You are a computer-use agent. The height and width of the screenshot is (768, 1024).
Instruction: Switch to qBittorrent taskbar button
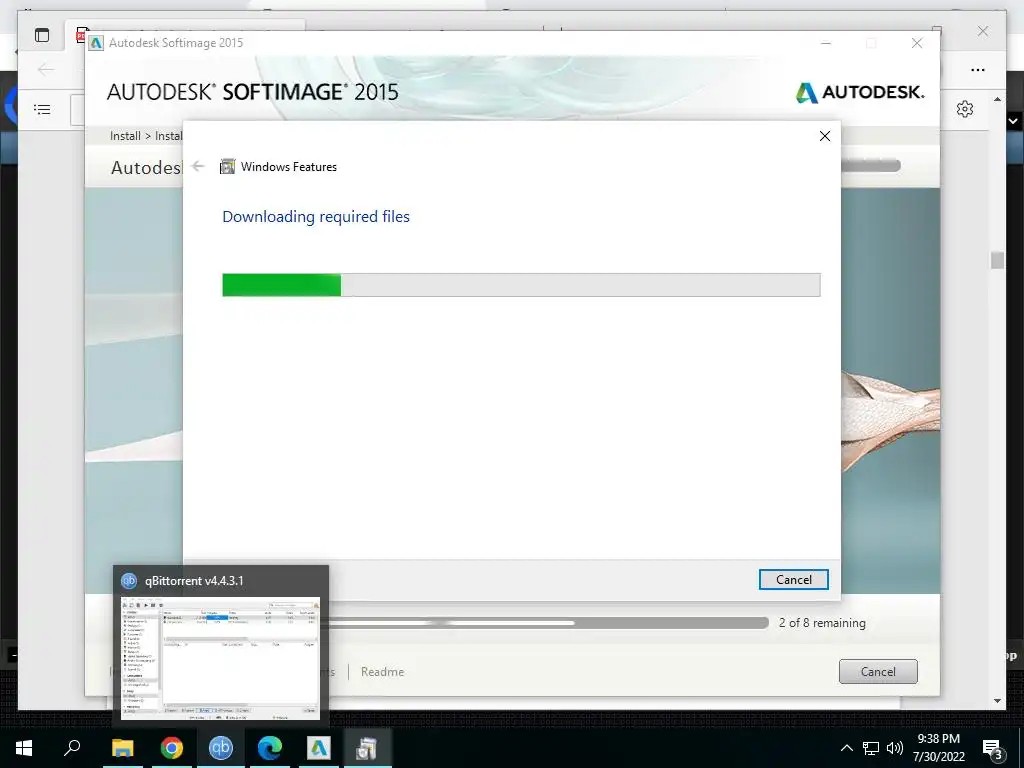(221, 748)
